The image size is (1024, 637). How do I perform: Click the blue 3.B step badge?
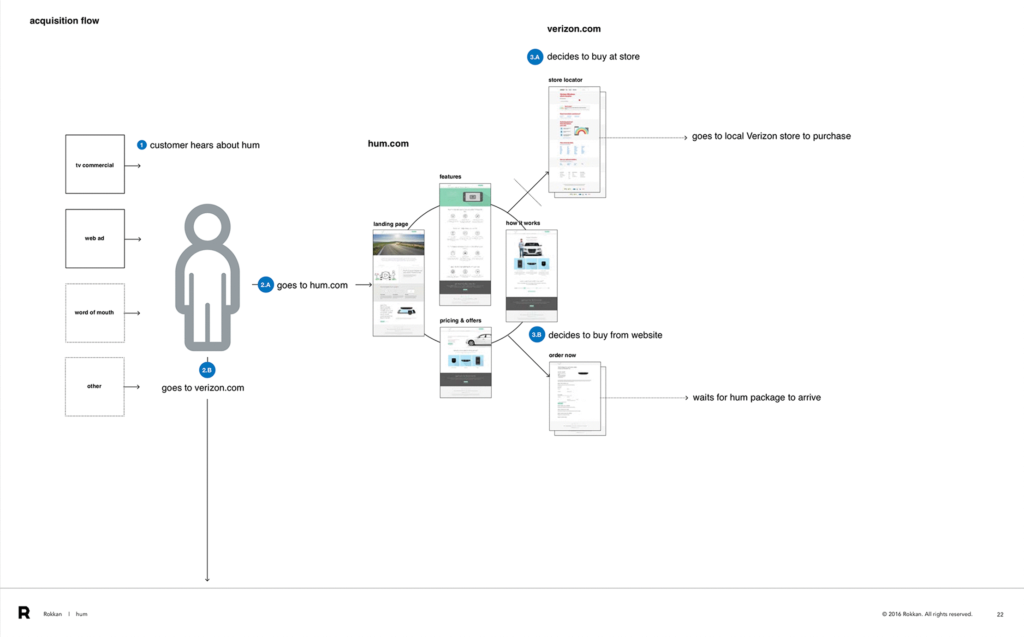pos(536,335)
